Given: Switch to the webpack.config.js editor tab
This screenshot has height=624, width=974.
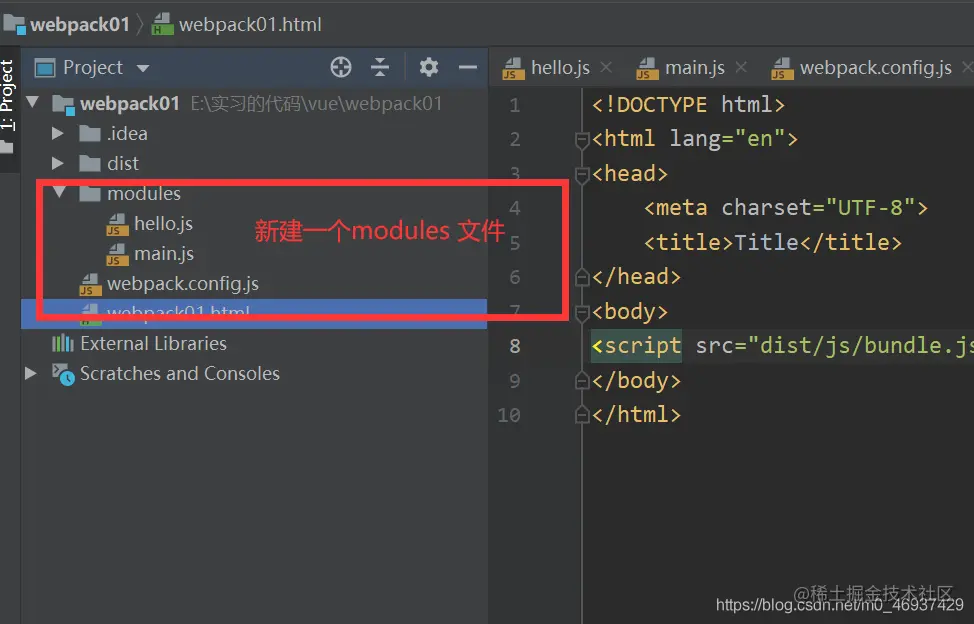Looking at the screenshot, I should 876,67.
